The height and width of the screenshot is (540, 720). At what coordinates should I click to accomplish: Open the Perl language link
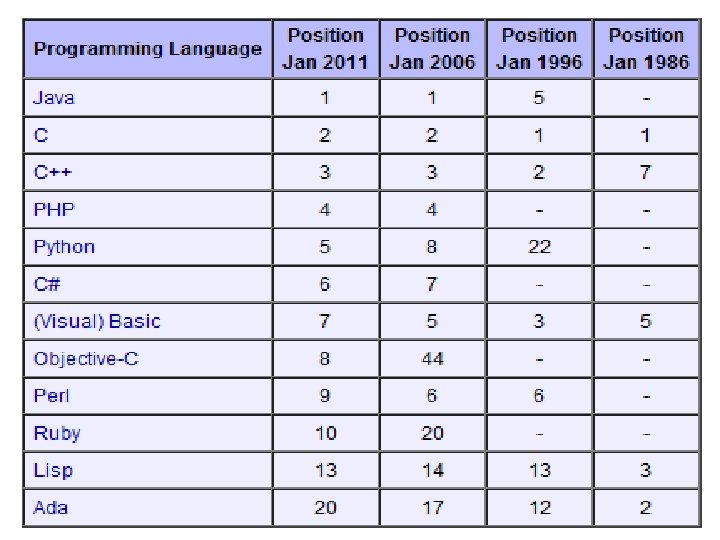tap(51, 396)
